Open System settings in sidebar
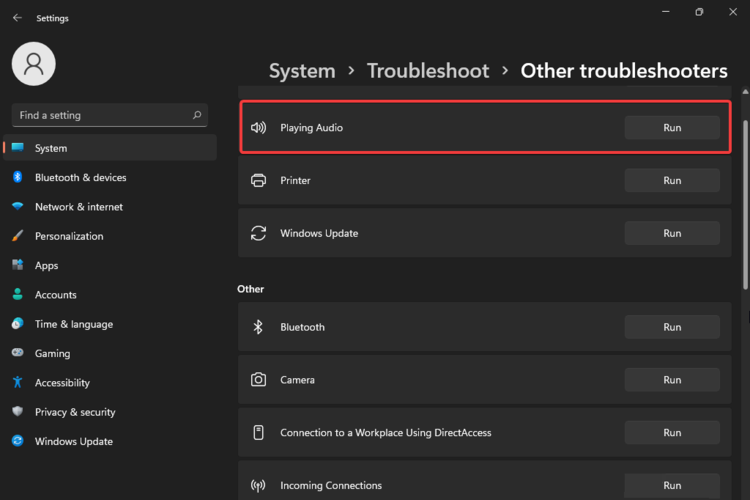The image size is (750, 500). coord(110,148)
